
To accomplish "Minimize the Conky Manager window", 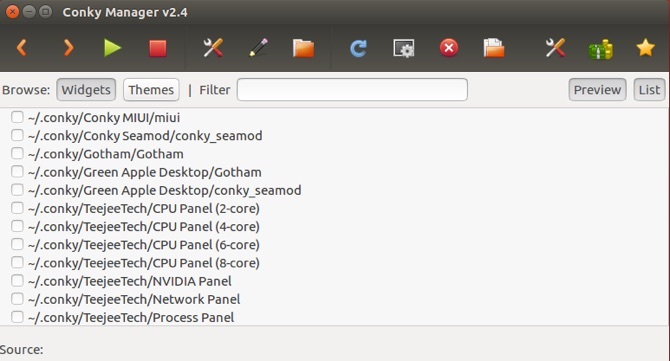I will click(29, 12).
